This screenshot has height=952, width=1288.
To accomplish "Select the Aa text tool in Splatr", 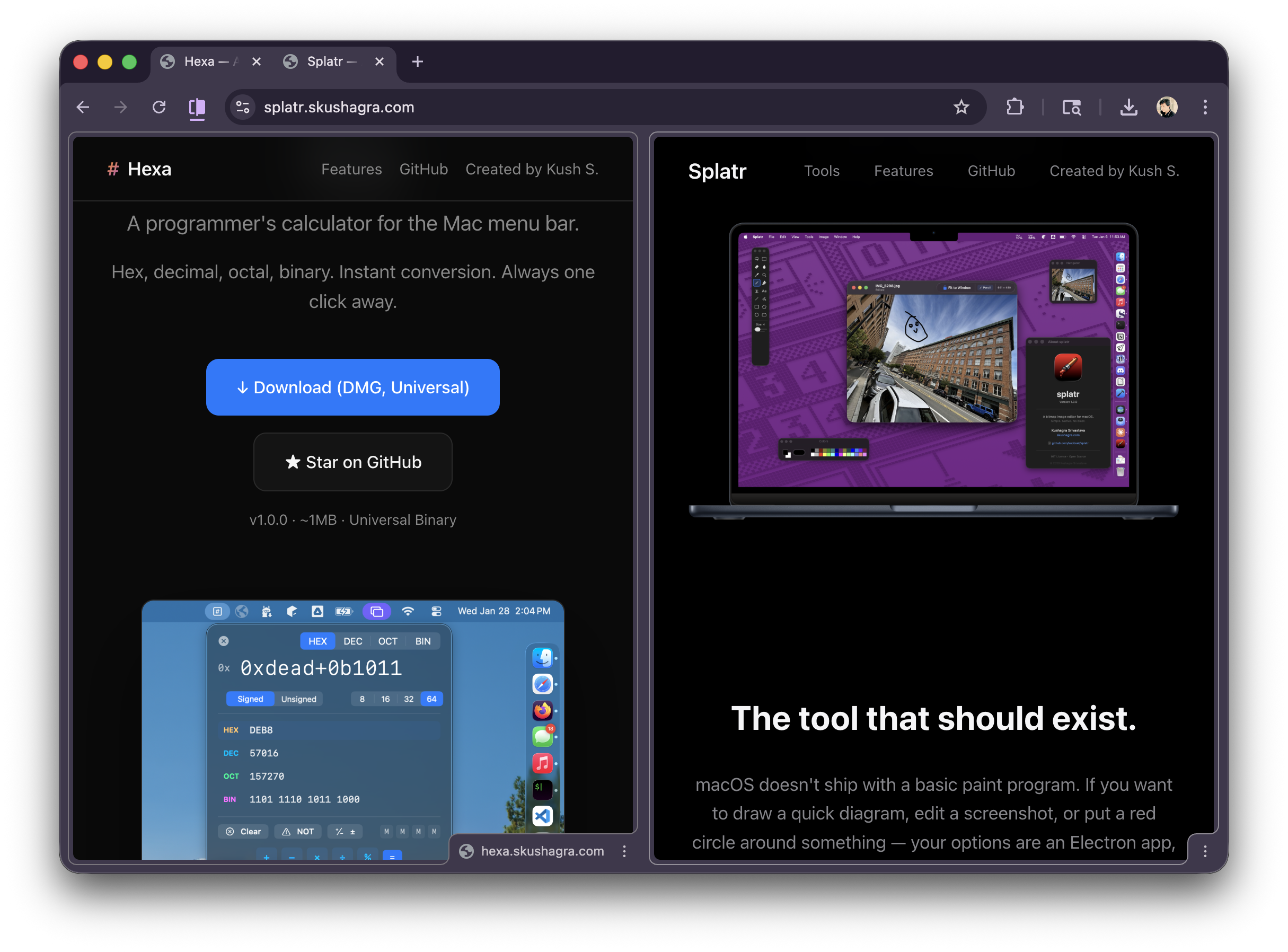I will (765, 291).
